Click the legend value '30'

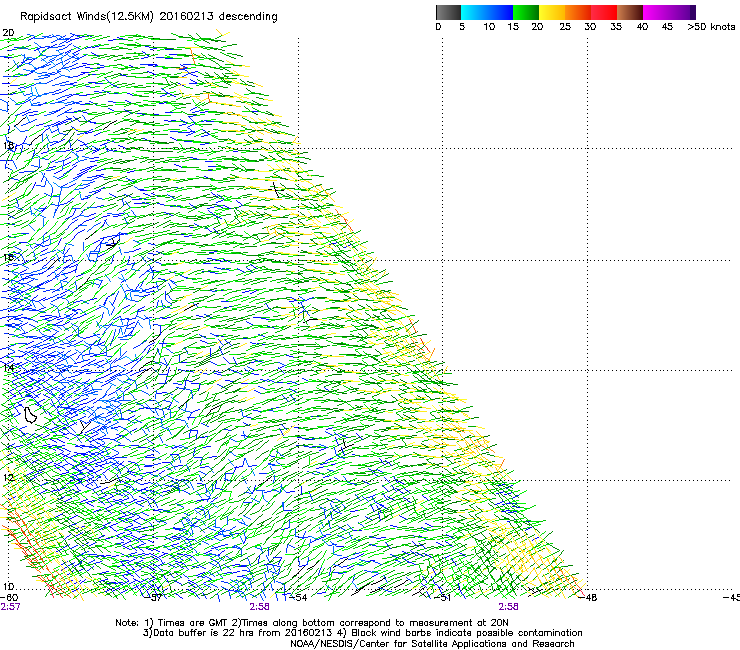pyautogui.click(x=590, y=27)
